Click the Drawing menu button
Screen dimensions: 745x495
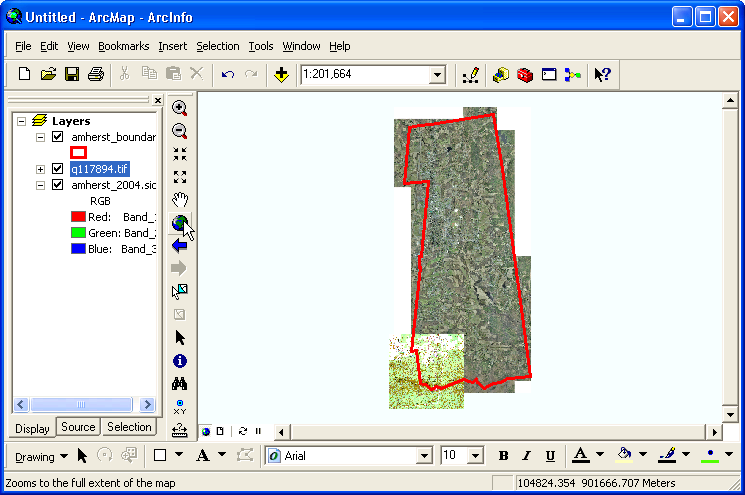click(41, 456)
